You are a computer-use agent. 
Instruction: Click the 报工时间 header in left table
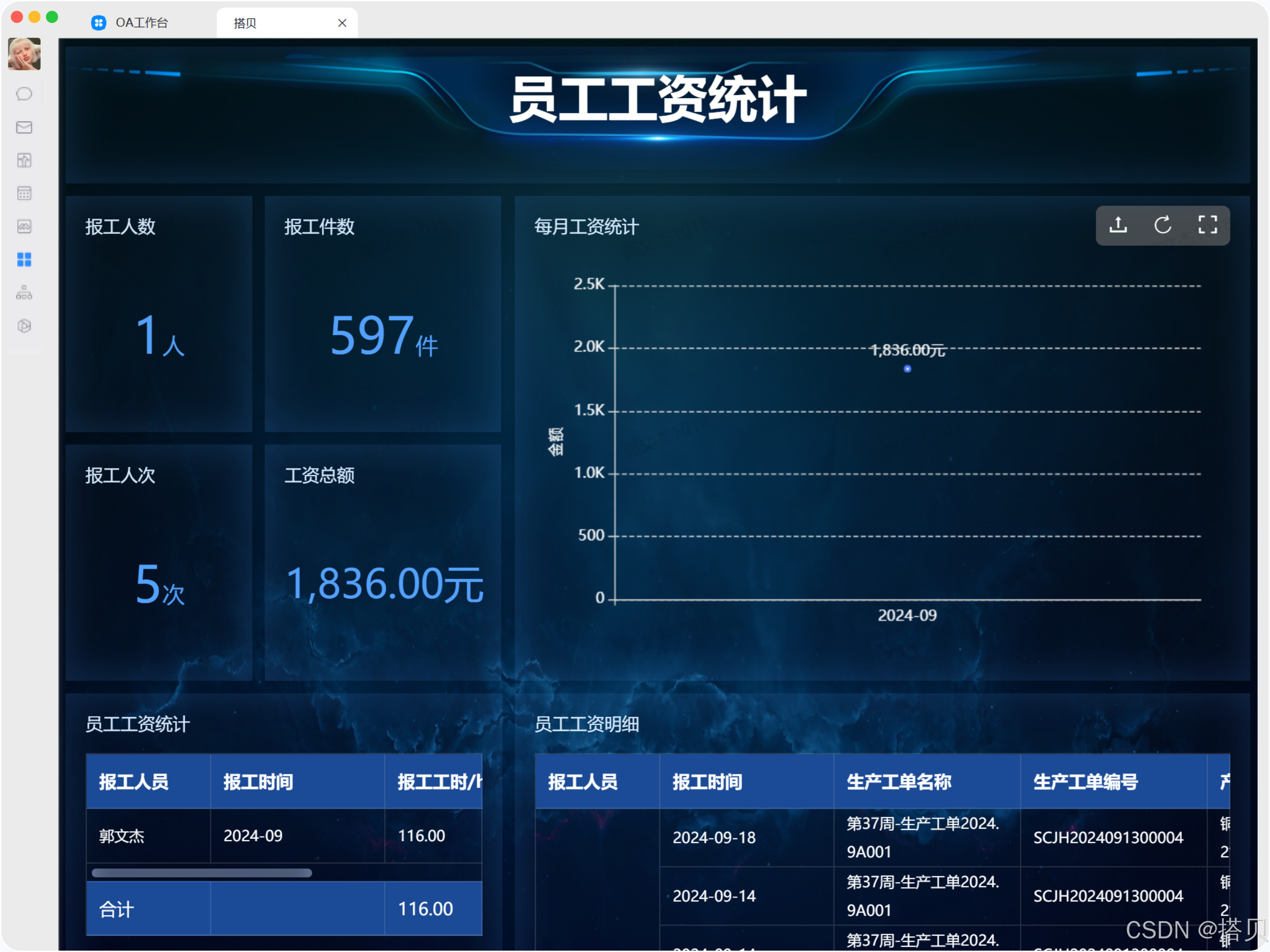258,781
